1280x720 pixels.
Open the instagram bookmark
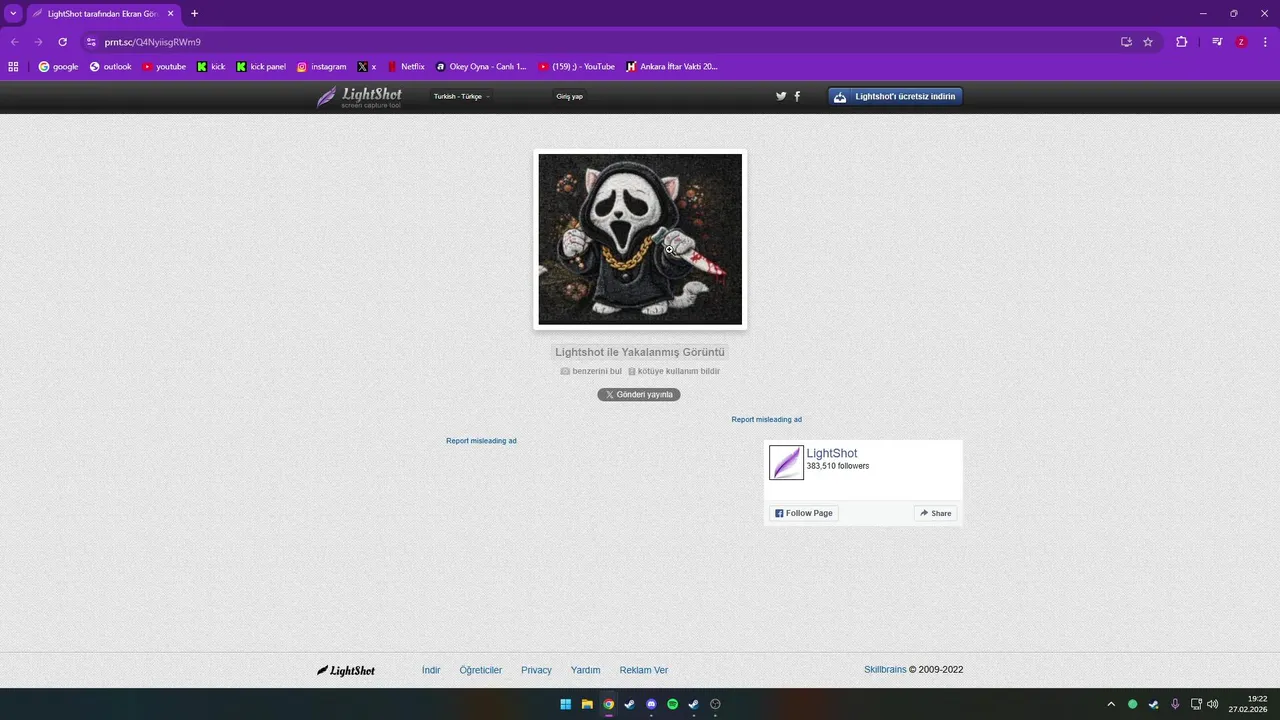point(321,67)
